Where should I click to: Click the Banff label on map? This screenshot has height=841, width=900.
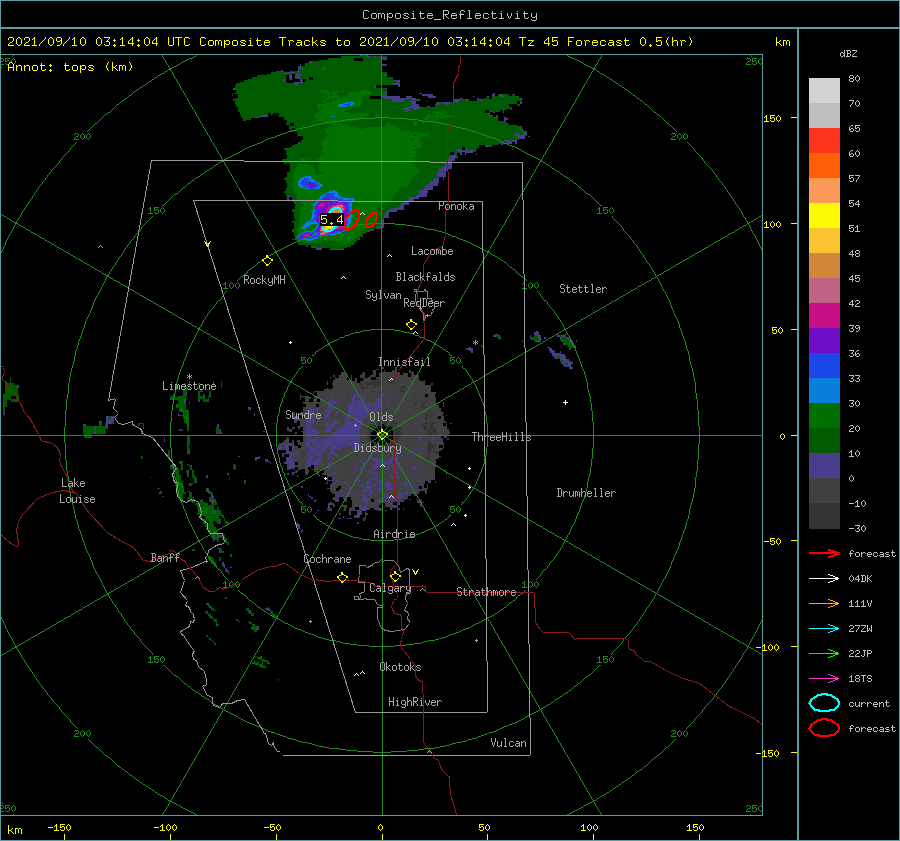165,557
